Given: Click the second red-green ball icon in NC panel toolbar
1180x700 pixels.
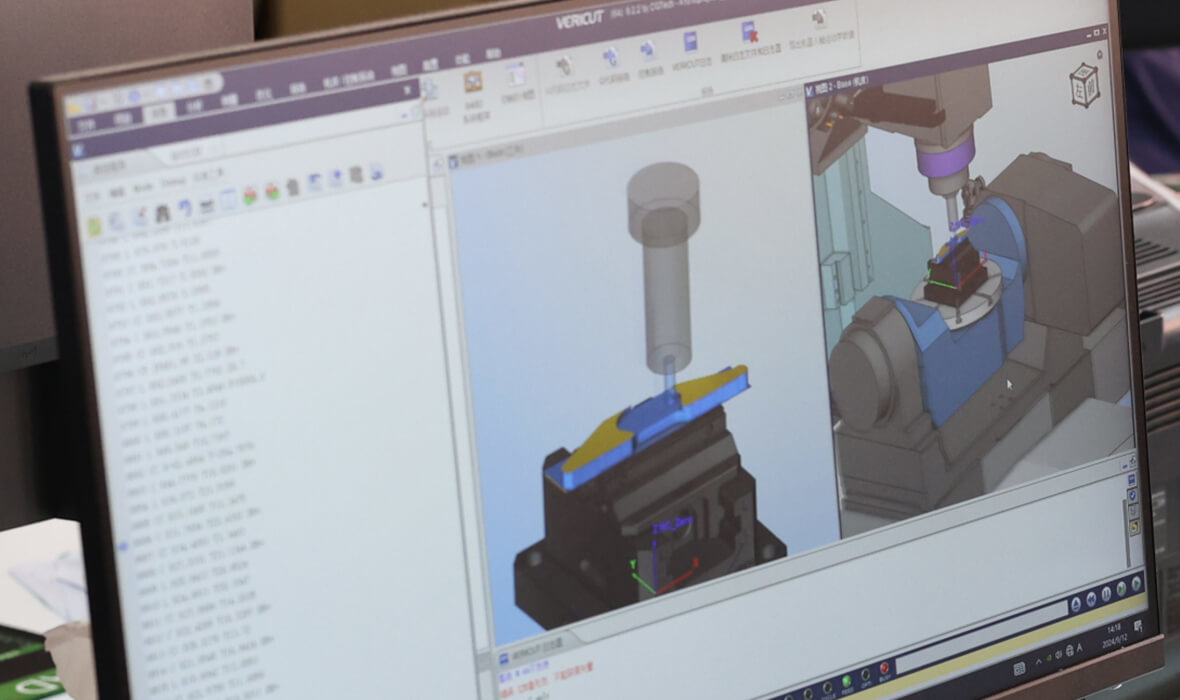Looking at the screenshot, I should [x=272, y=191].
